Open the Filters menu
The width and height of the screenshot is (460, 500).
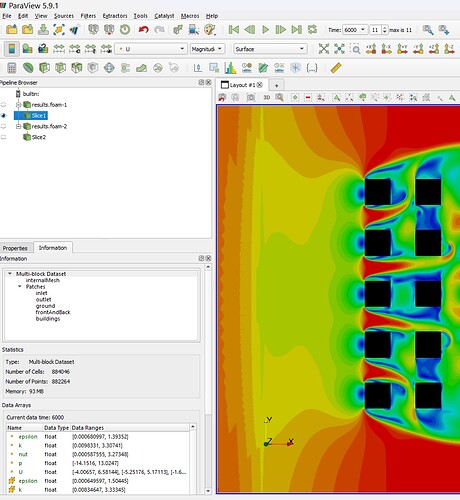point(88,16)
